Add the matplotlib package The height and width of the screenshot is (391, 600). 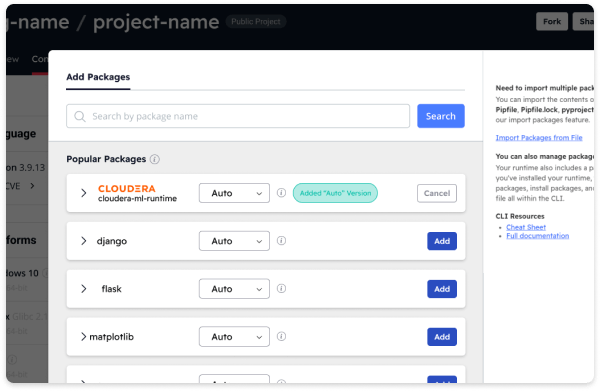442,337
